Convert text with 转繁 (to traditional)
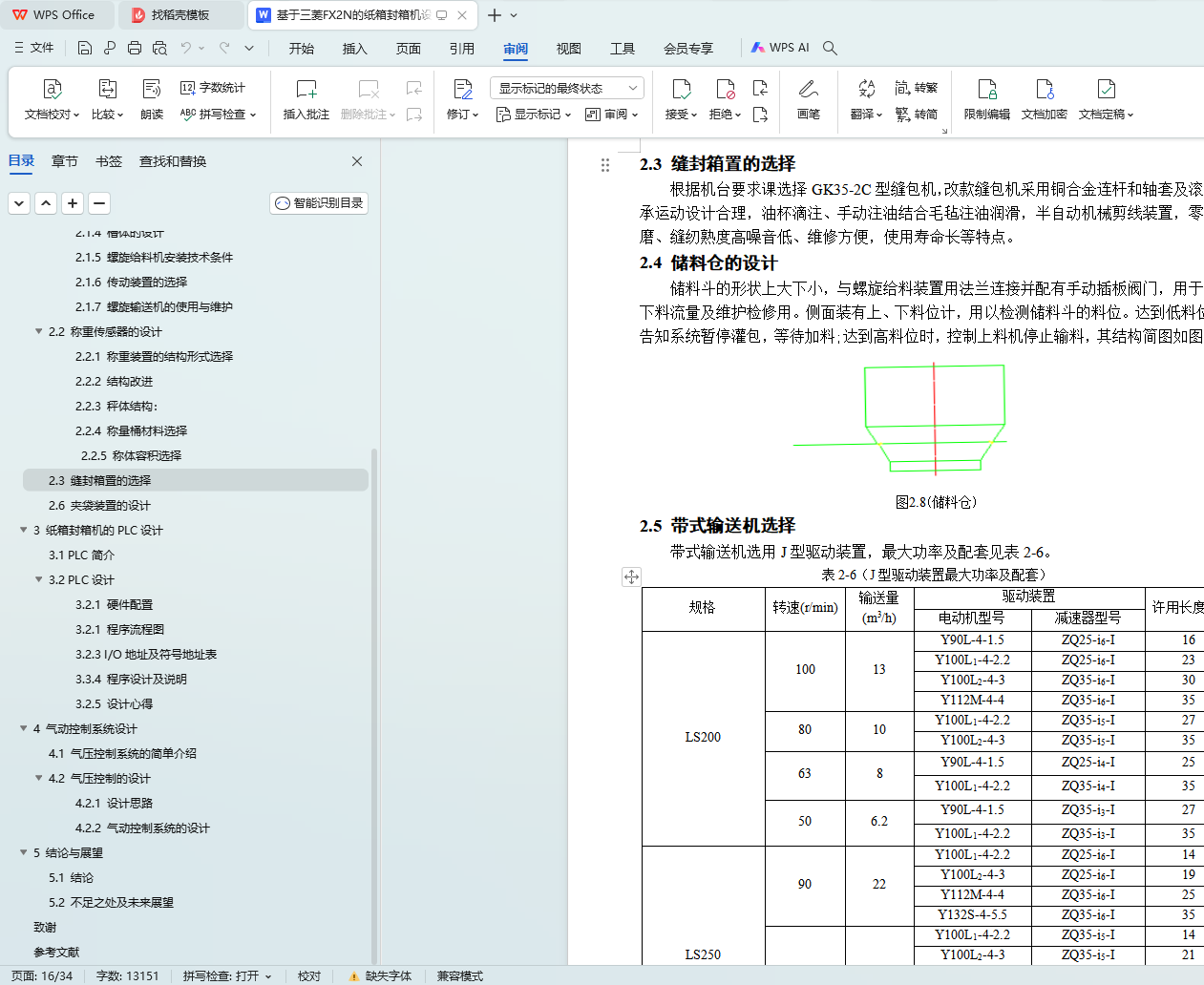This screenshot has width=1204, height=985. [x=917, y=88]
